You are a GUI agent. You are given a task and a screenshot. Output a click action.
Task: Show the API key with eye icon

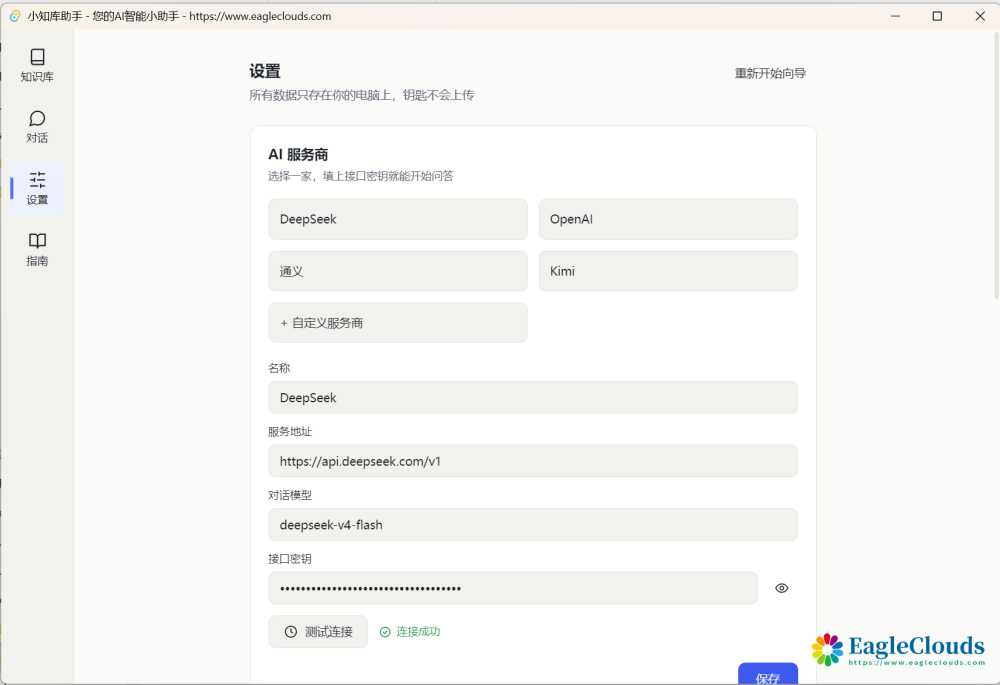(781, 588)
